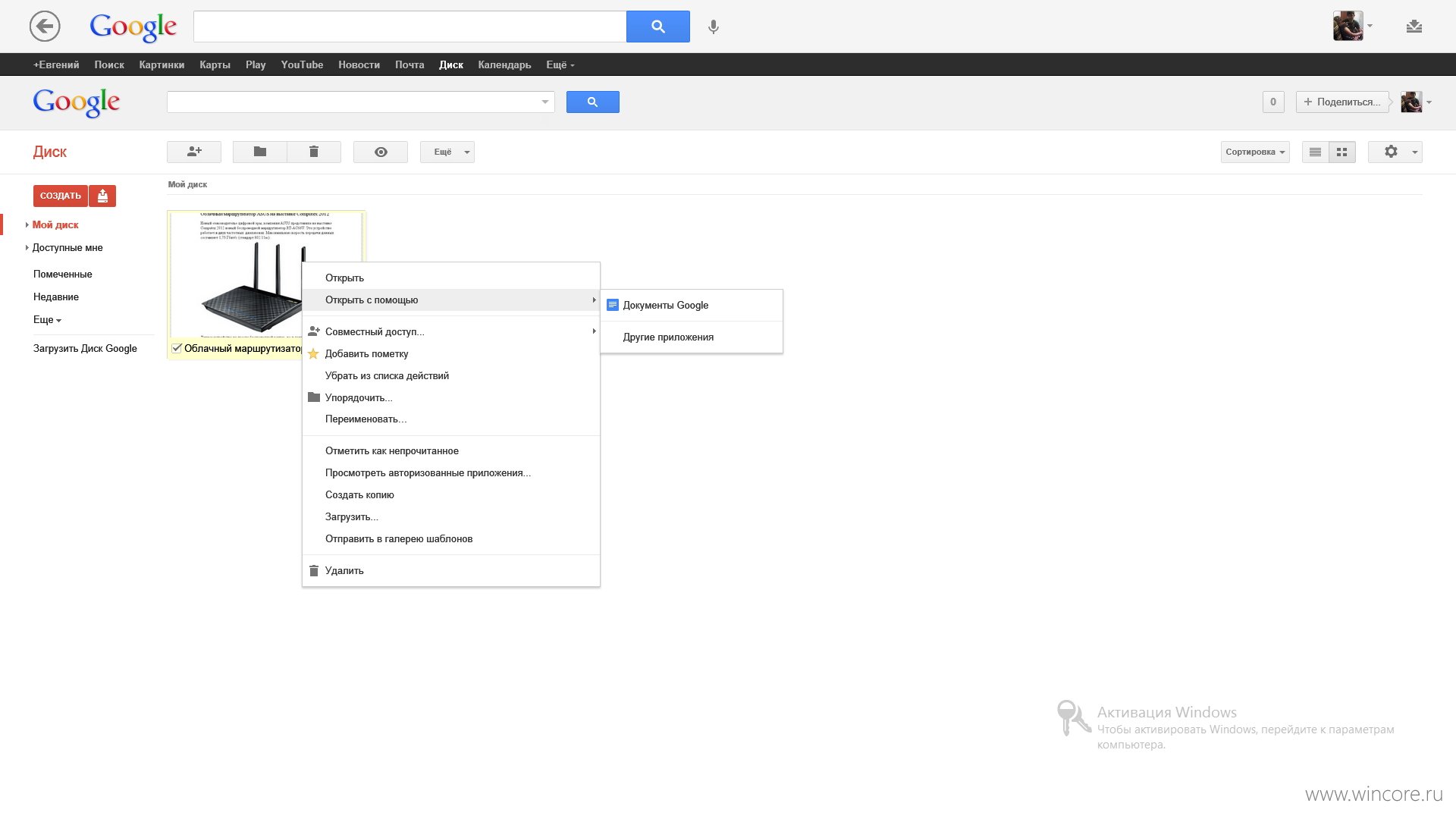Choose Открыть с помощью submenu item

click(x=451, y=300)
